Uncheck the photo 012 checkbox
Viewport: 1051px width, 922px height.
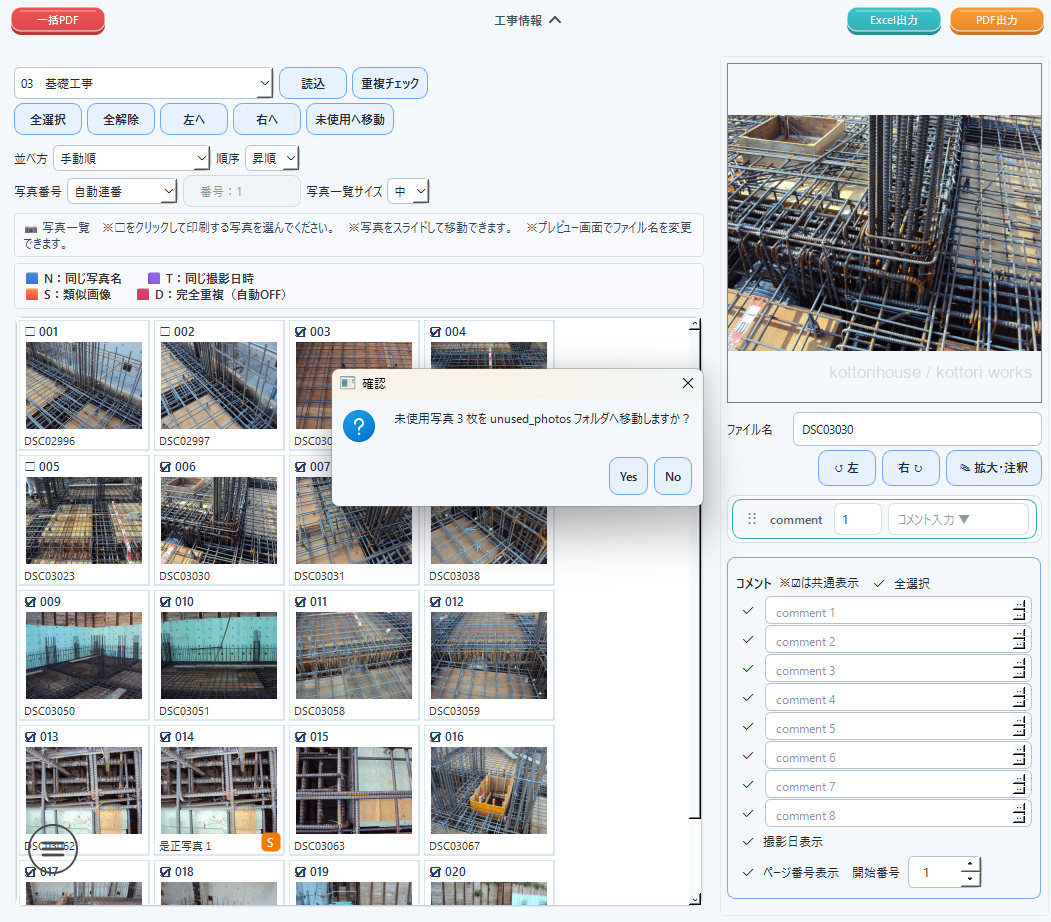436,602
